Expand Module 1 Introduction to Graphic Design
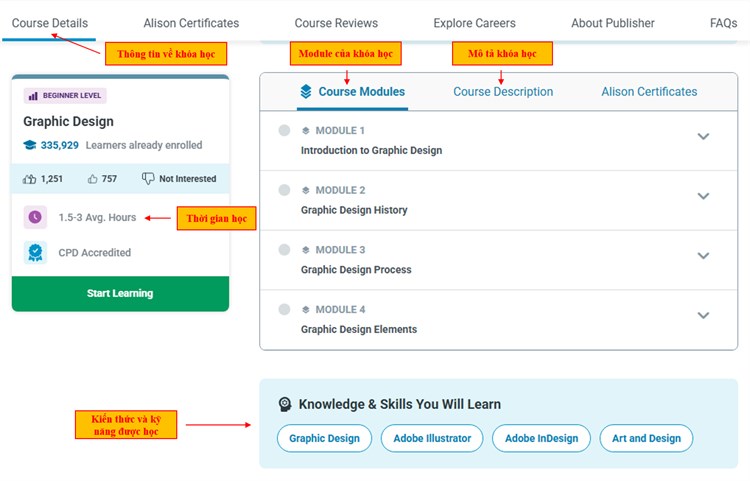This screenshot has width=750, height=481. tap(703, 137)
